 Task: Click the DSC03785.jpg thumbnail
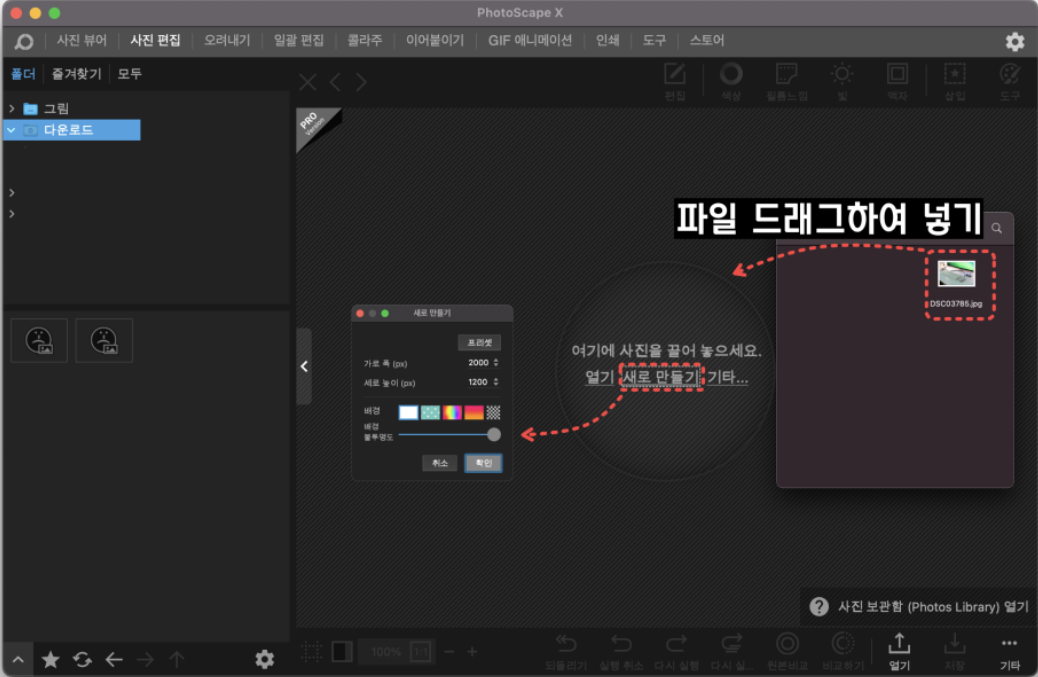956,274
